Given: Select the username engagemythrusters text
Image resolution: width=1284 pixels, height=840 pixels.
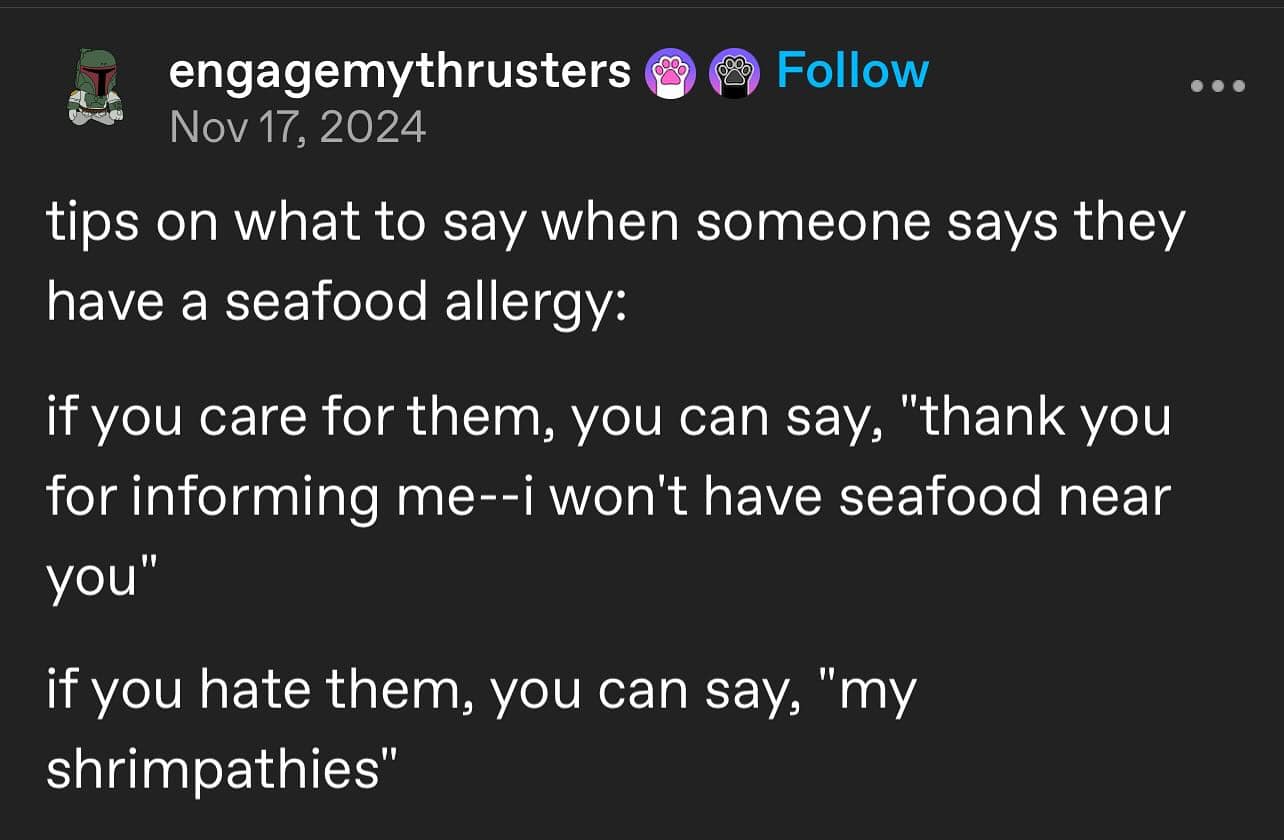Looking at the screenshot, I should [398, 72].
